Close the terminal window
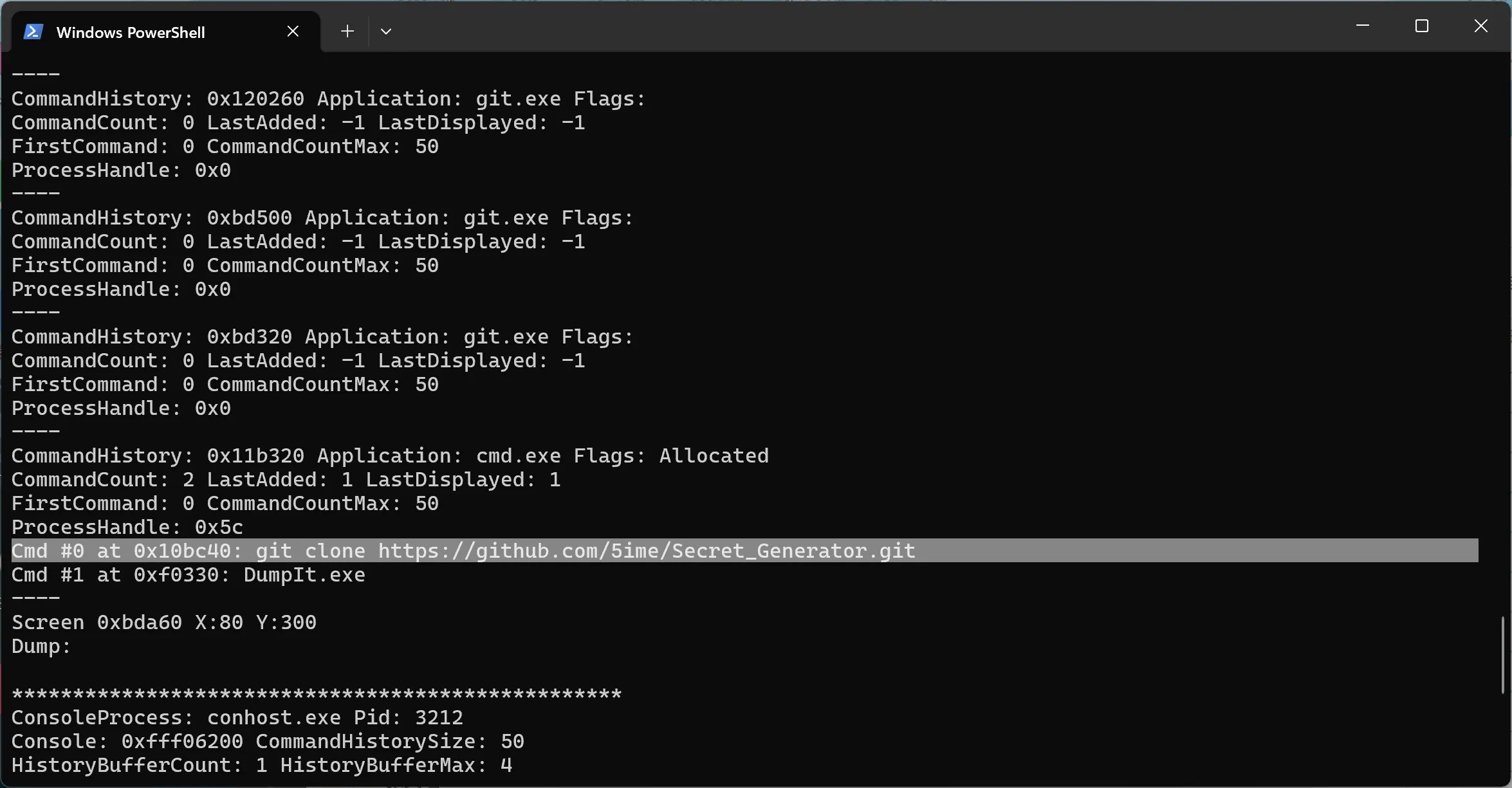 click(1480, 26)
